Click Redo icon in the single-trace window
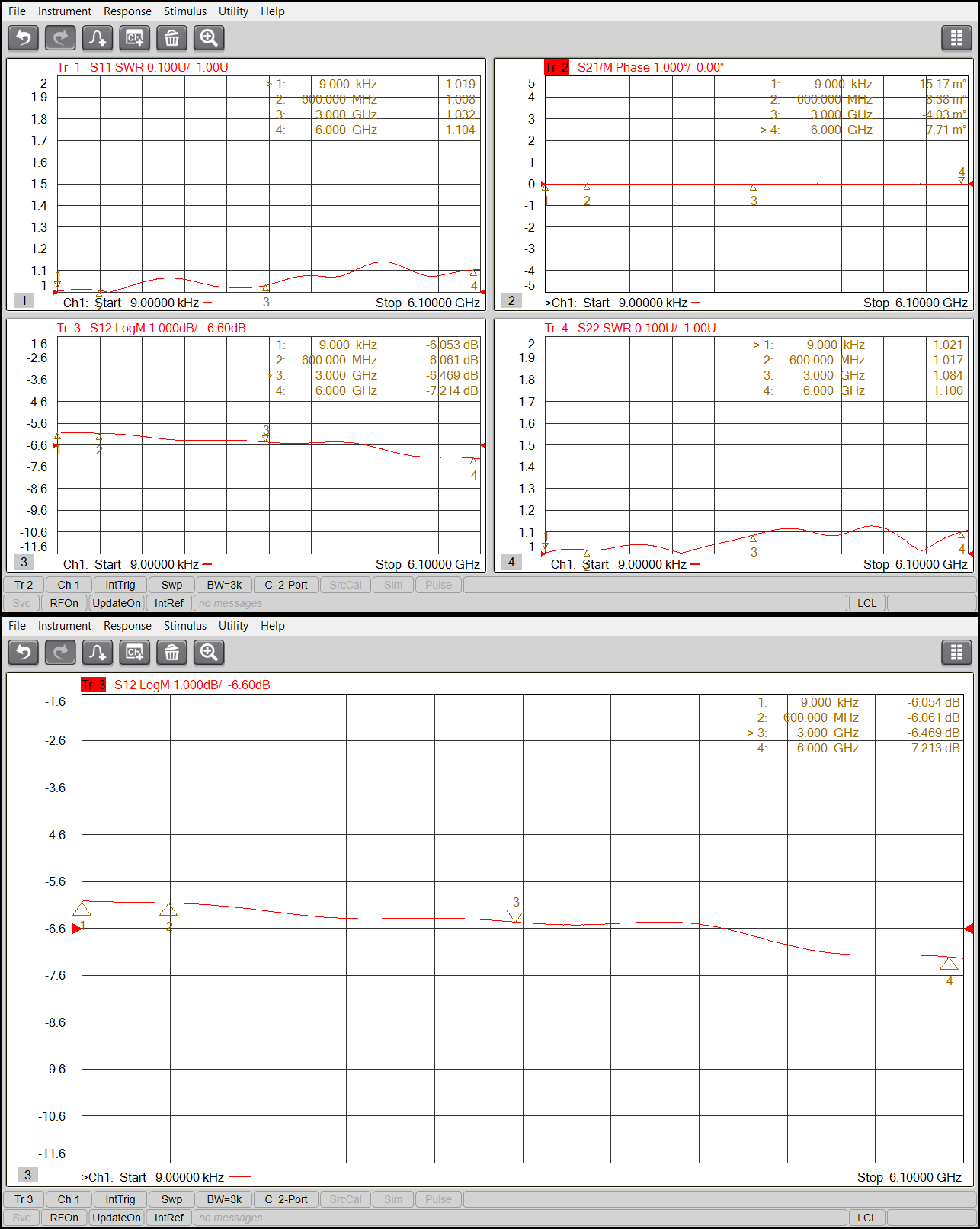The image size is (980, 1229). pos(61,653)
